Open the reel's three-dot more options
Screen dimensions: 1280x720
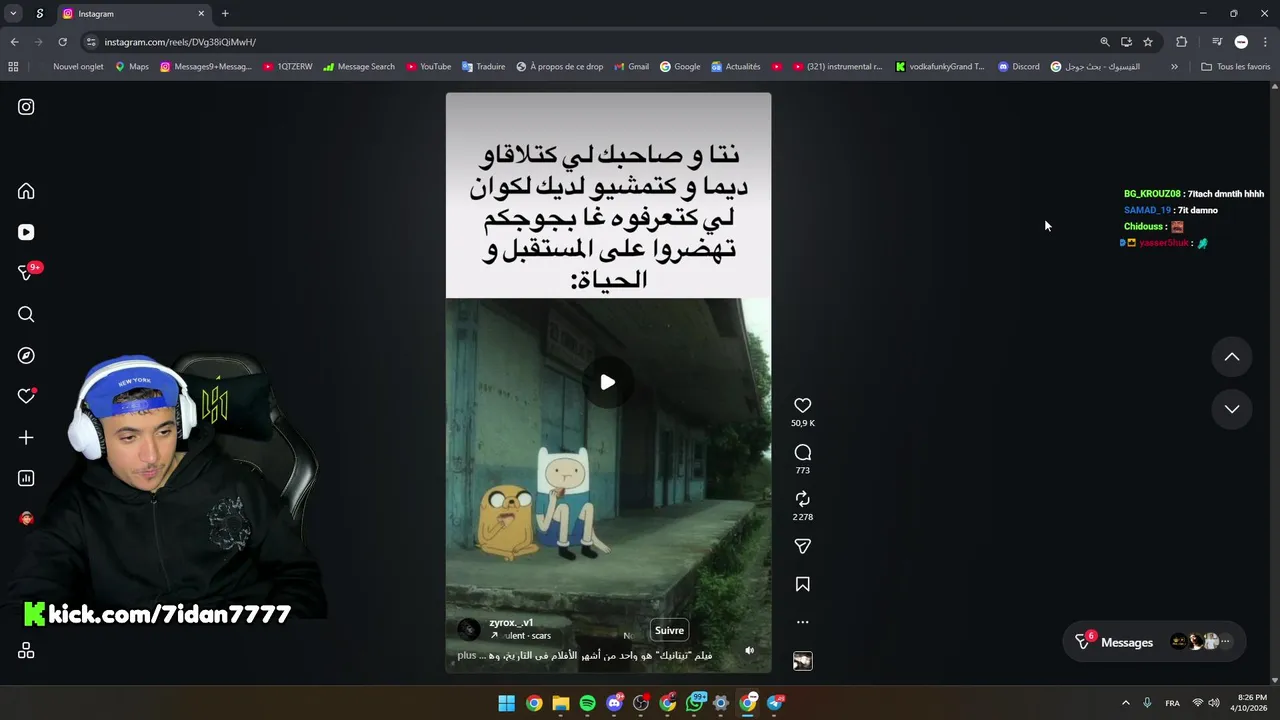802,622
